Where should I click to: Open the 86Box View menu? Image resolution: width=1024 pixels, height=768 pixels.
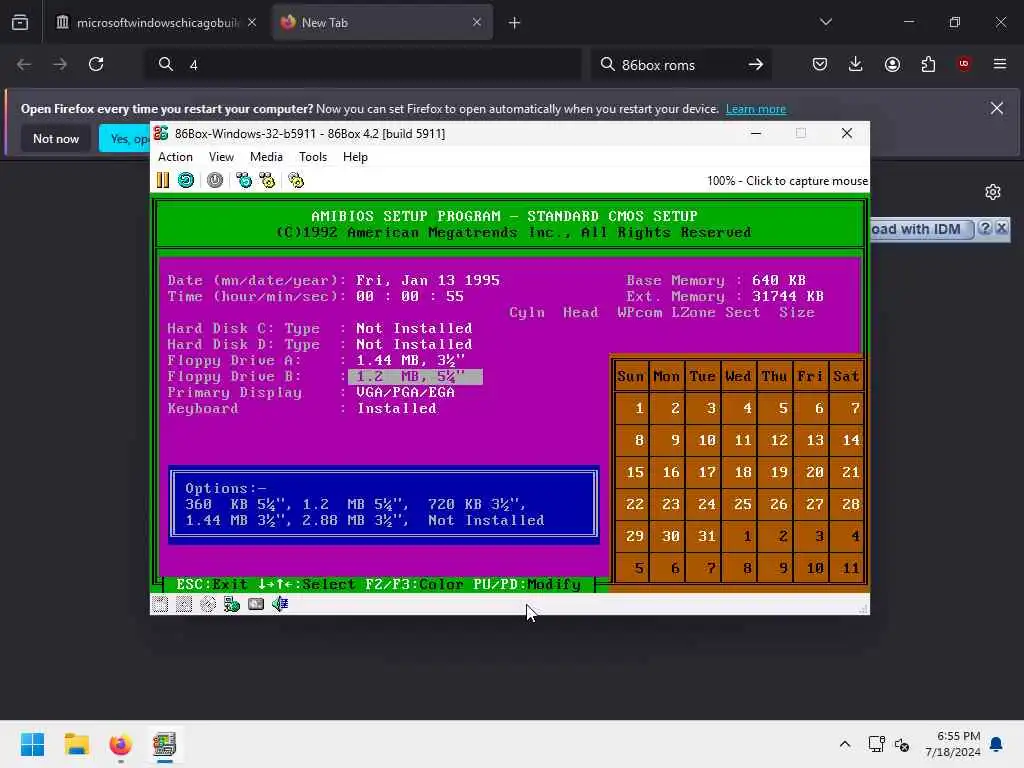[x=221, y=157]
